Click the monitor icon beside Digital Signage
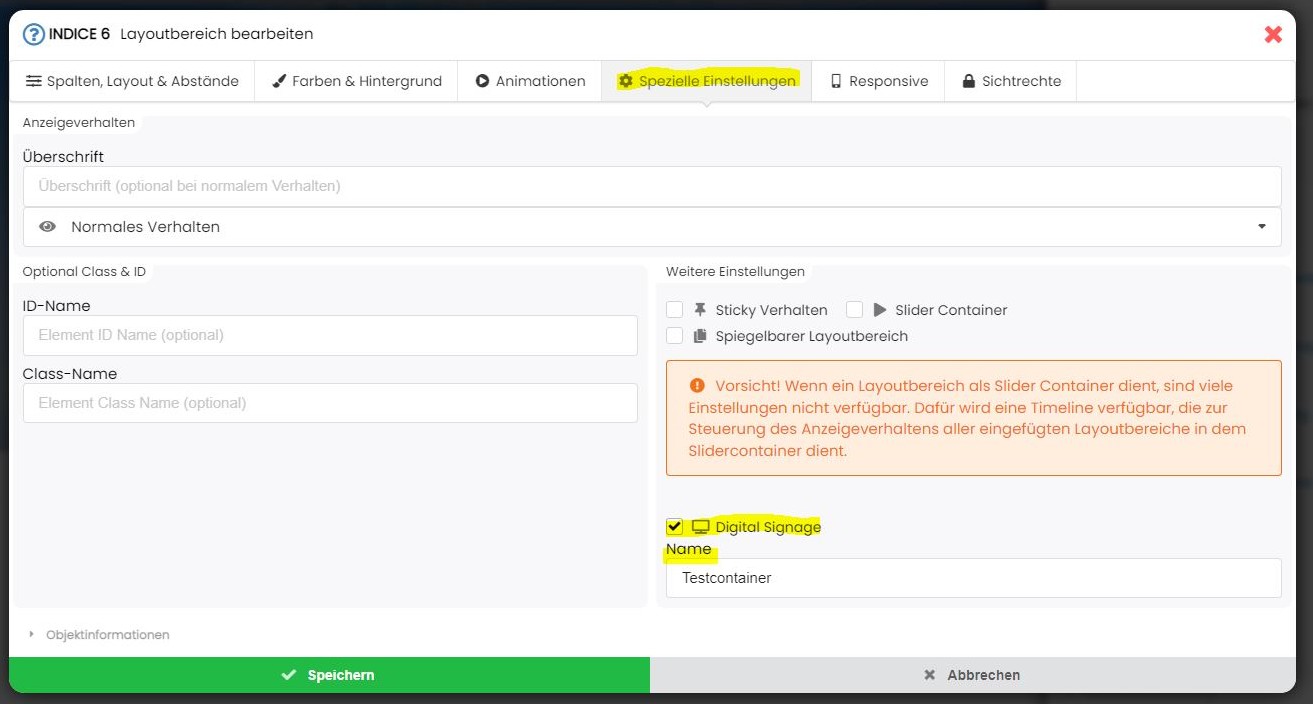This screenshot has width=1313, height=704. (700, 527)
